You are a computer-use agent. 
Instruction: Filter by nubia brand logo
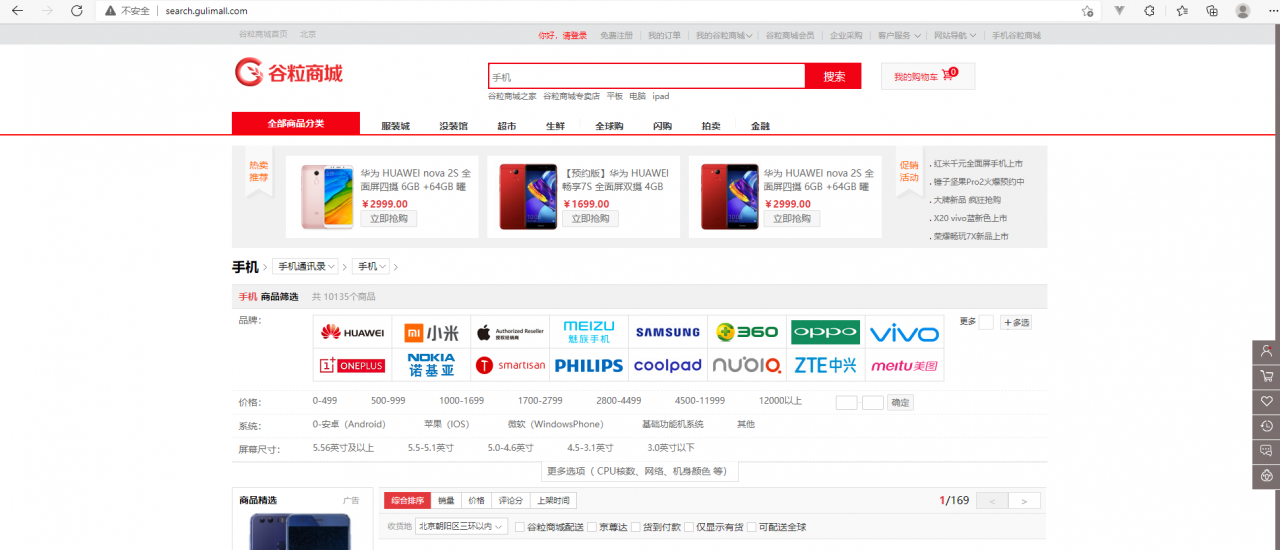pyautogui.click(x=747, y=366)
